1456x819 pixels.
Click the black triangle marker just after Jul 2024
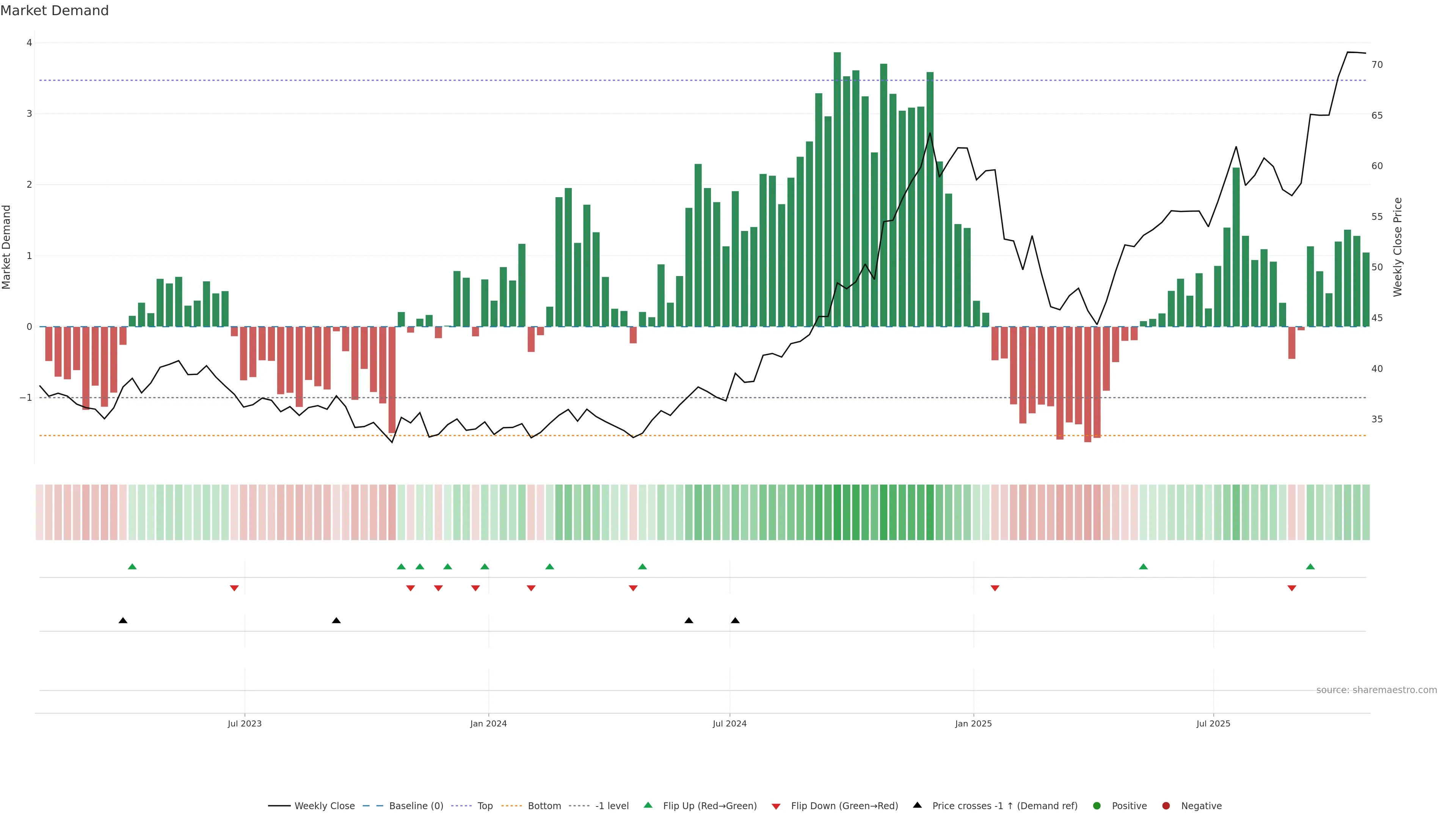[735, 621]
